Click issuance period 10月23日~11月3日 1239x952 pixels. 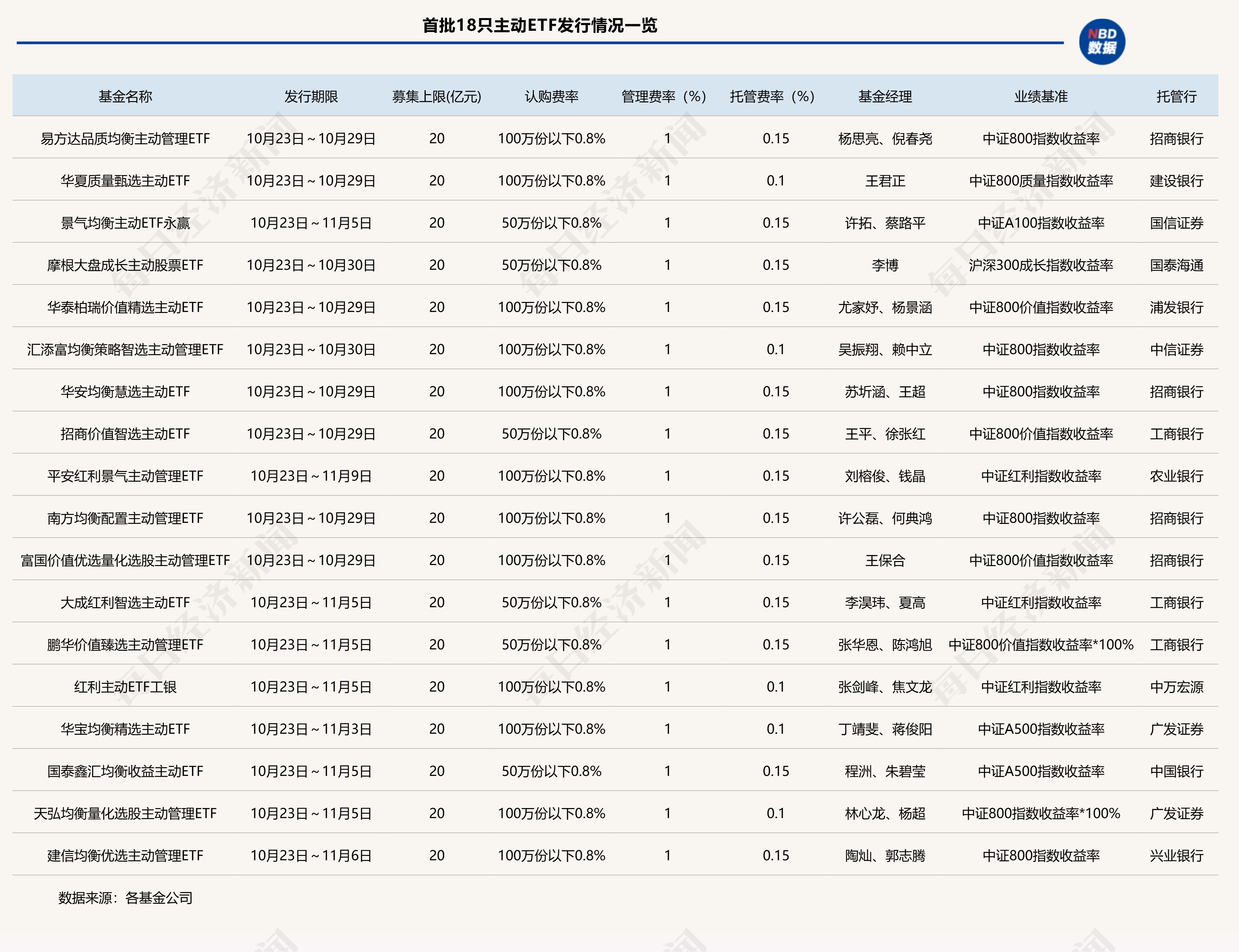[311, 729]
